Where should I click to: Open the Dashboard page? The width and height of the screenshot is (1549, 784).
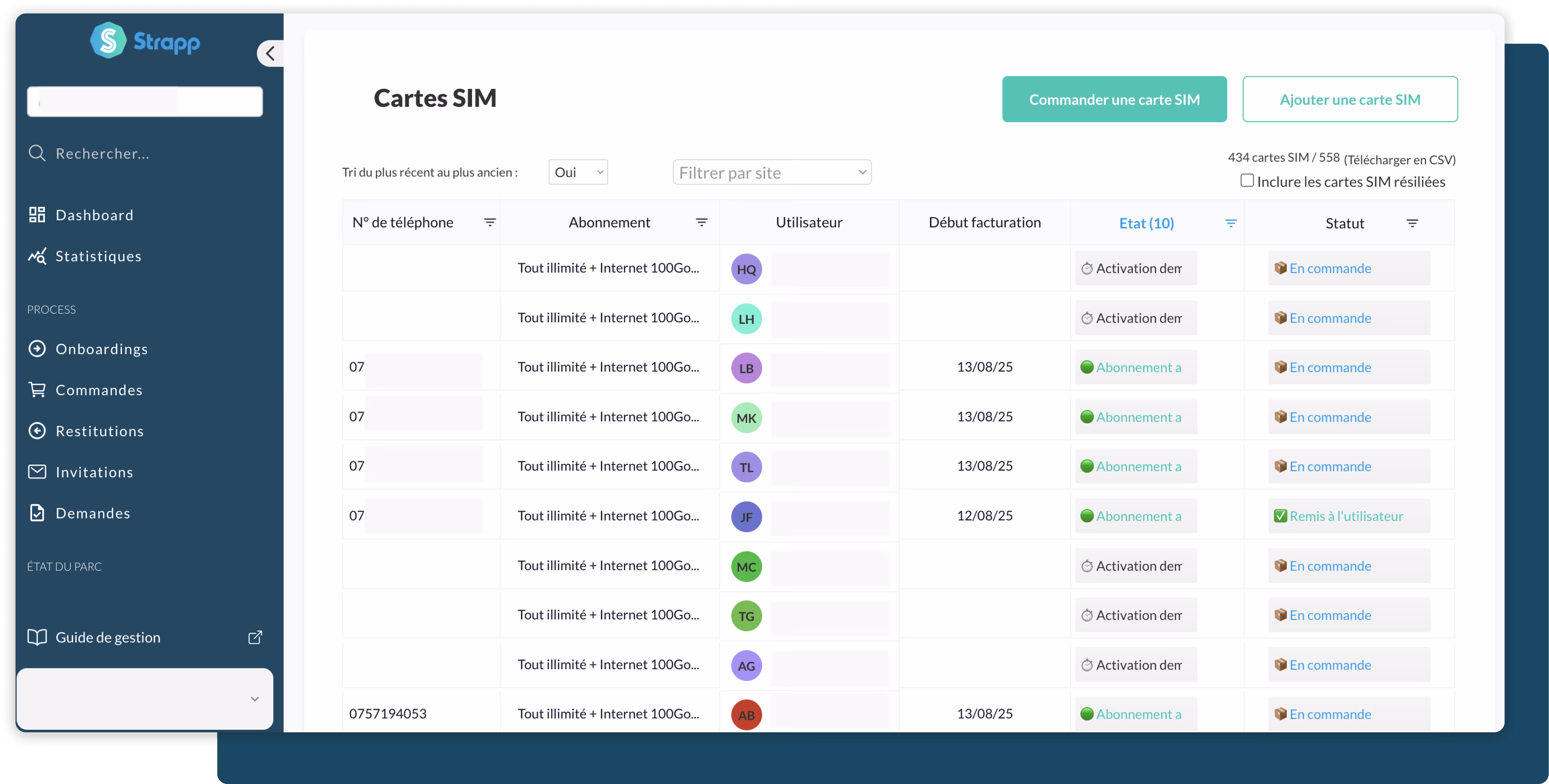94,215
